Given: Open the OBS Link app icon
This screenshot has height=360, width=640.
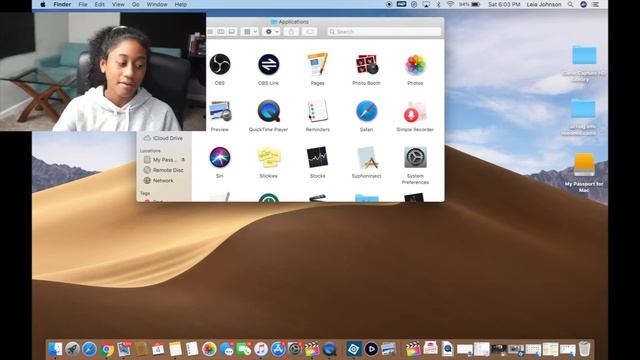Looking at the screenshot, I should pyautogui.click(x=269, y=64).
